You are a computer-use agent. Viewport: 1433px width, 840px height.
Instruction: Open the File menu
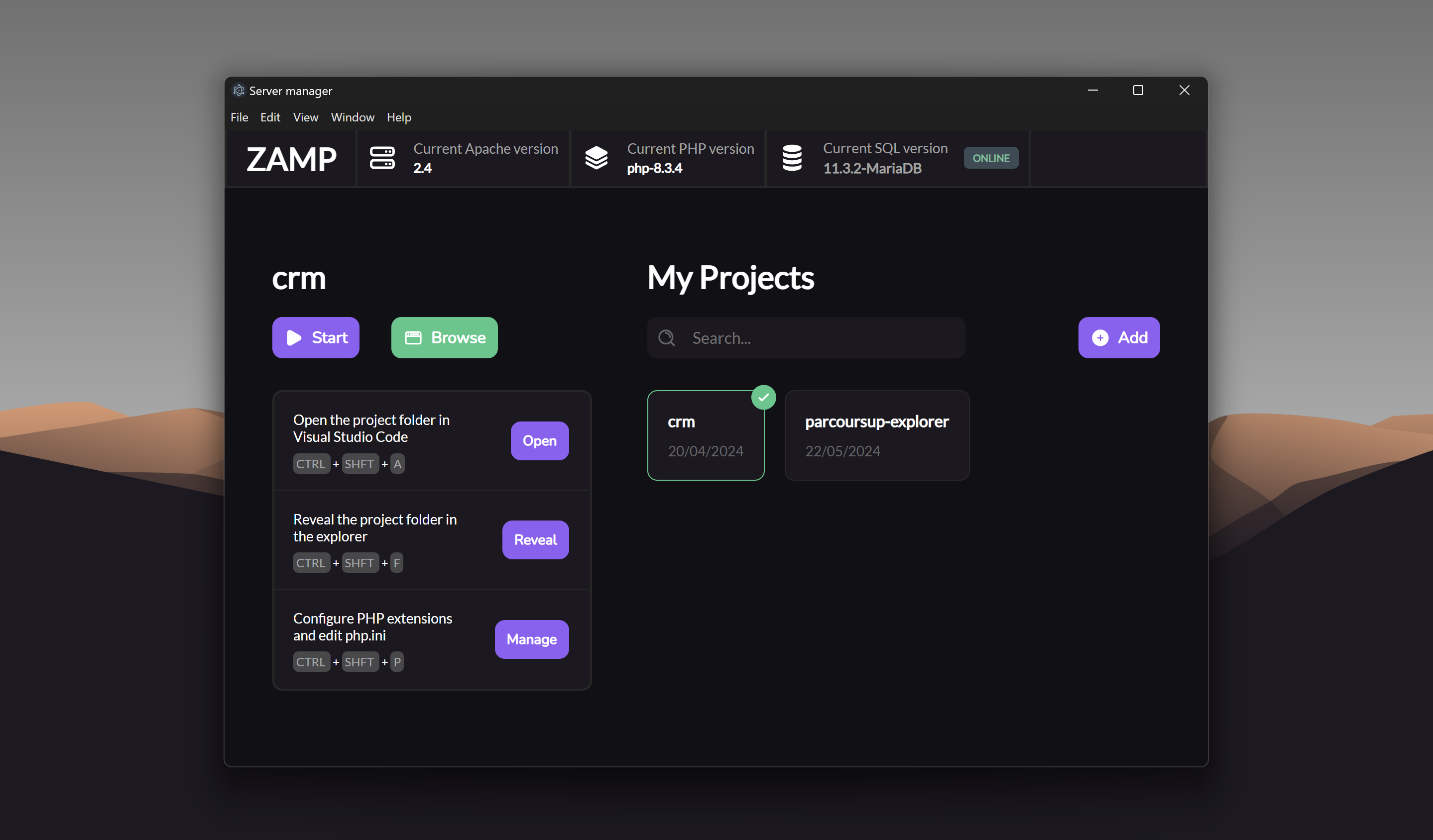(x=239, y=117)
